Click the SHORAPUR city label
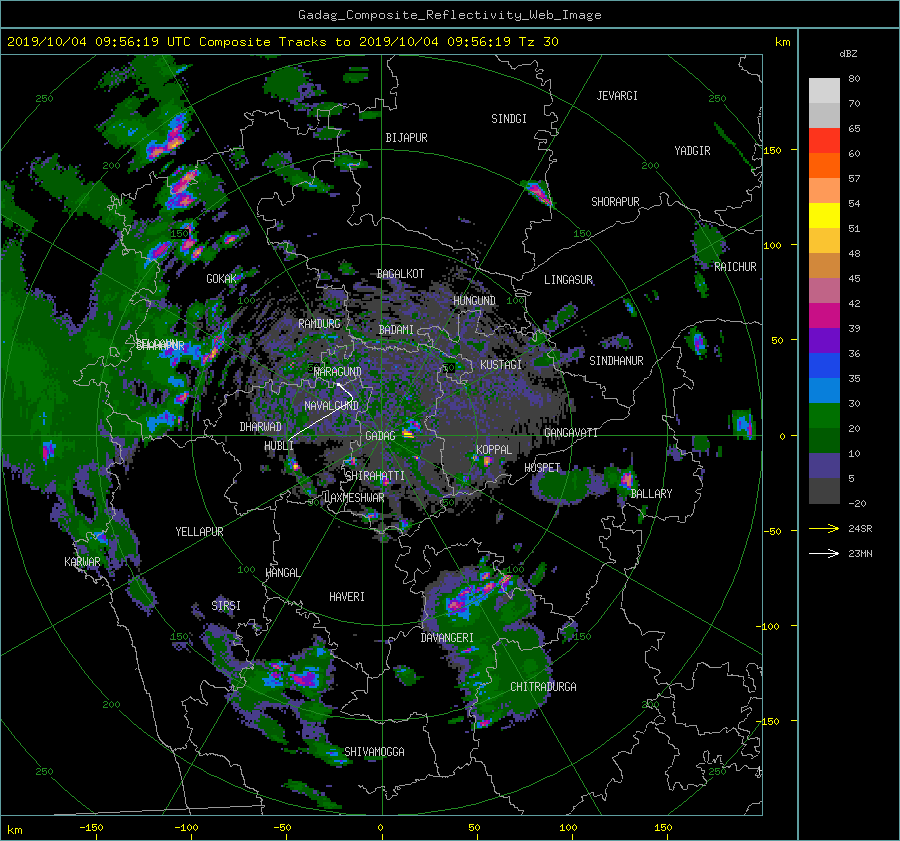This screenshot has height=841, width=900. (615, 202)
